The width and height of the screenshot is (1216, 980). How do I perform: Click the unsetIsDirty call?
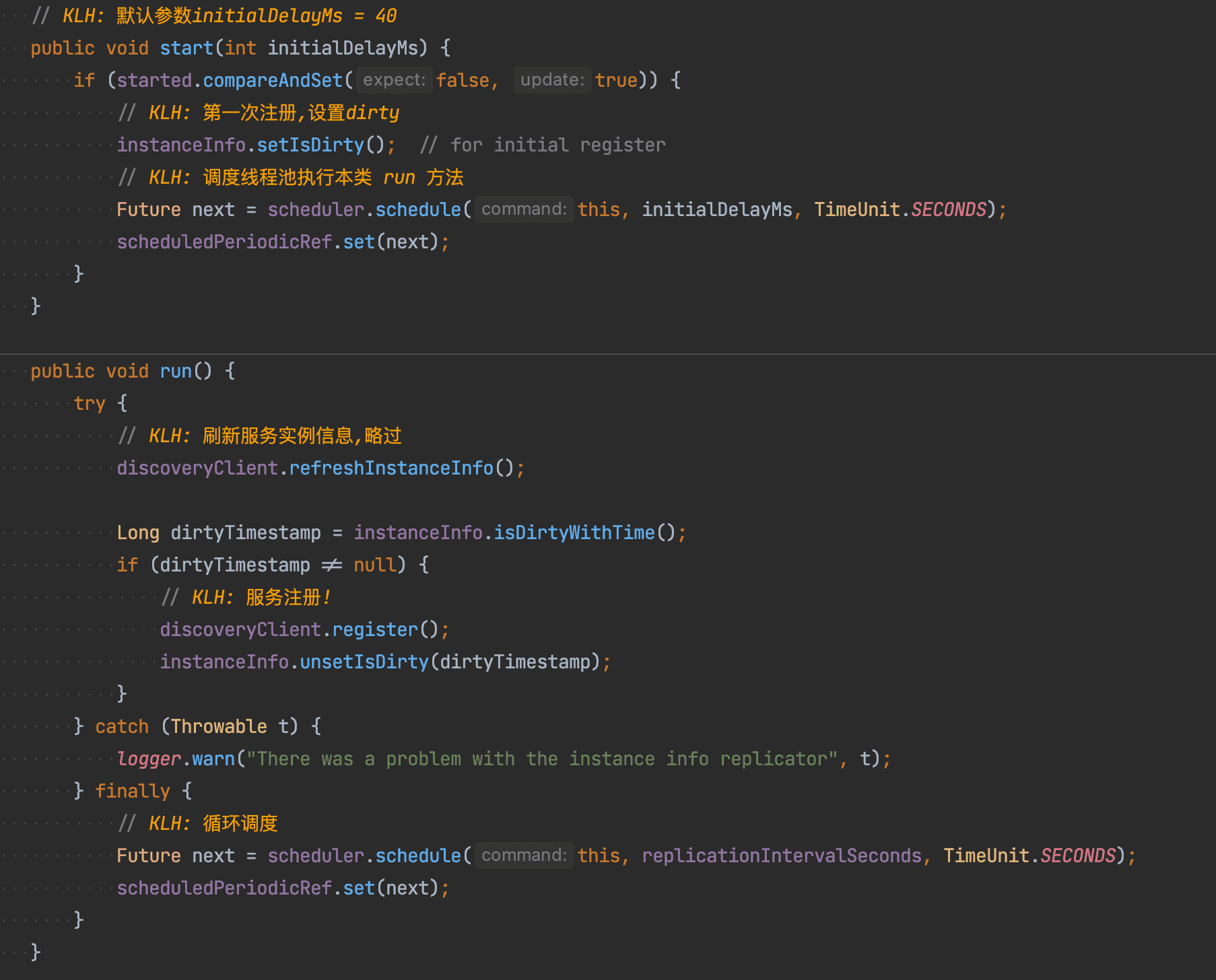[364, 662]
